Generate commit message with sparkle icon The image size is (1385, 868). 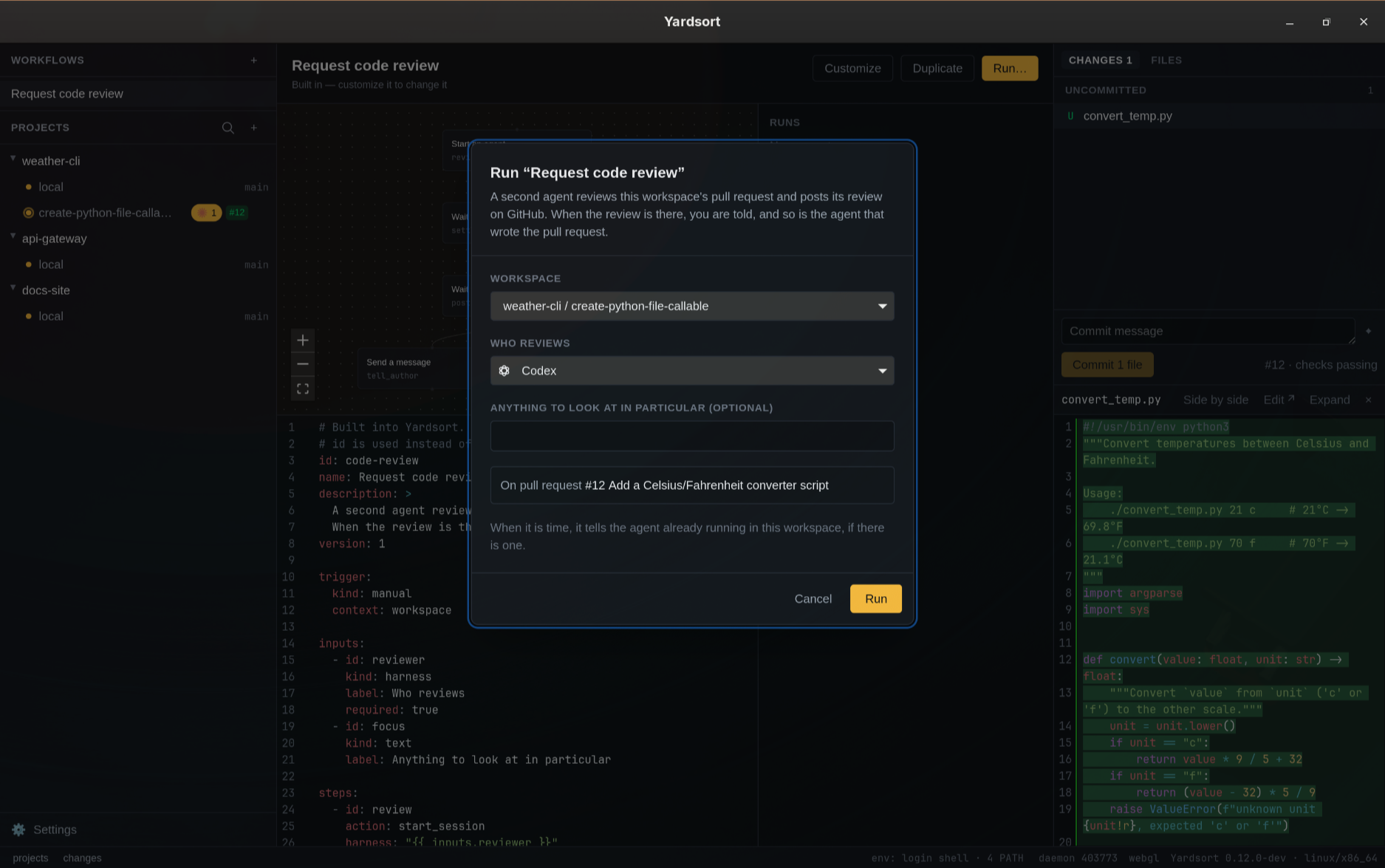1368,331
